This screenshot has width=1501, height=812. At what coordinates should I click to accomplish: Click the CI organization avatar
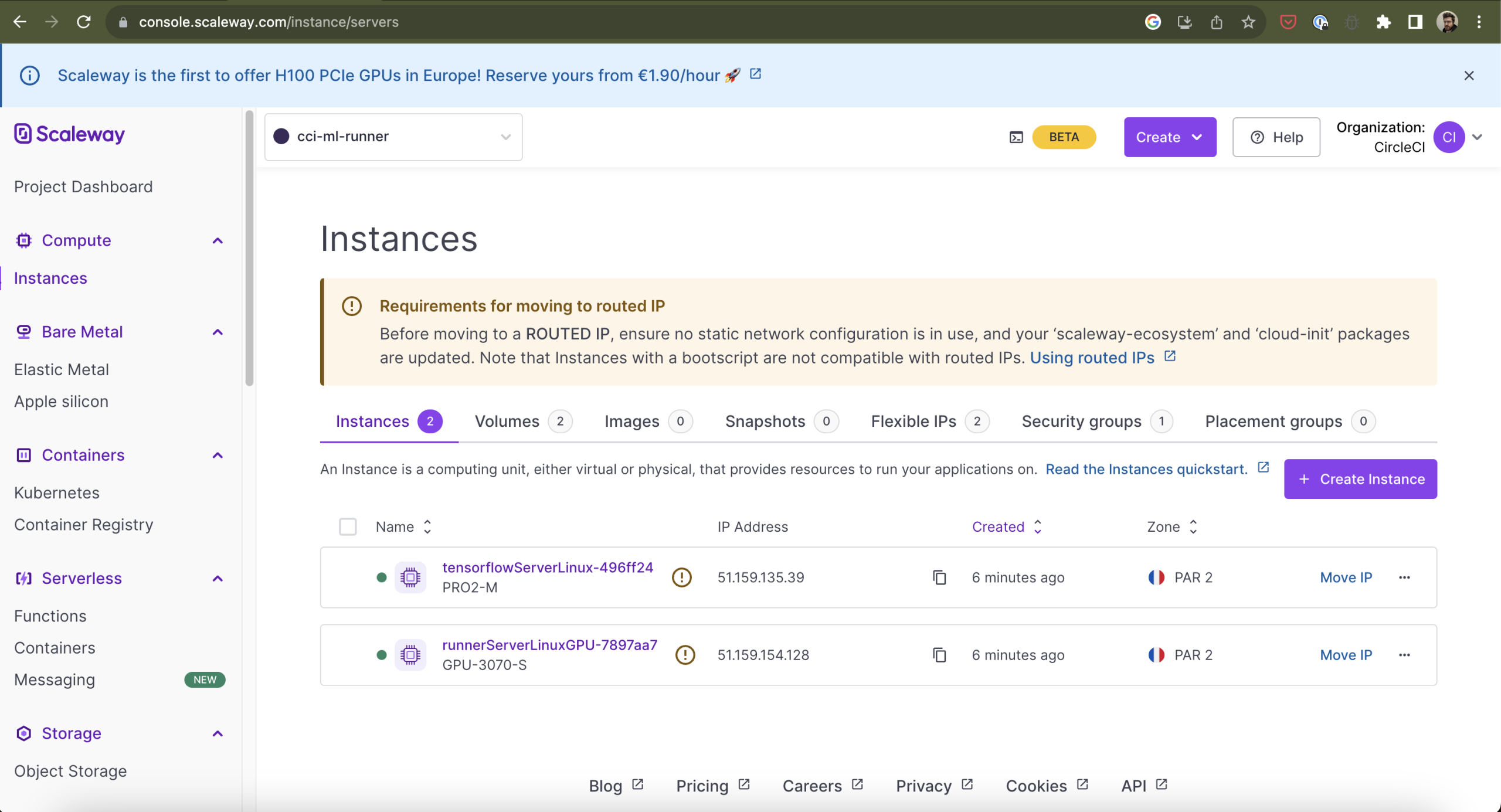point(1449,137)
